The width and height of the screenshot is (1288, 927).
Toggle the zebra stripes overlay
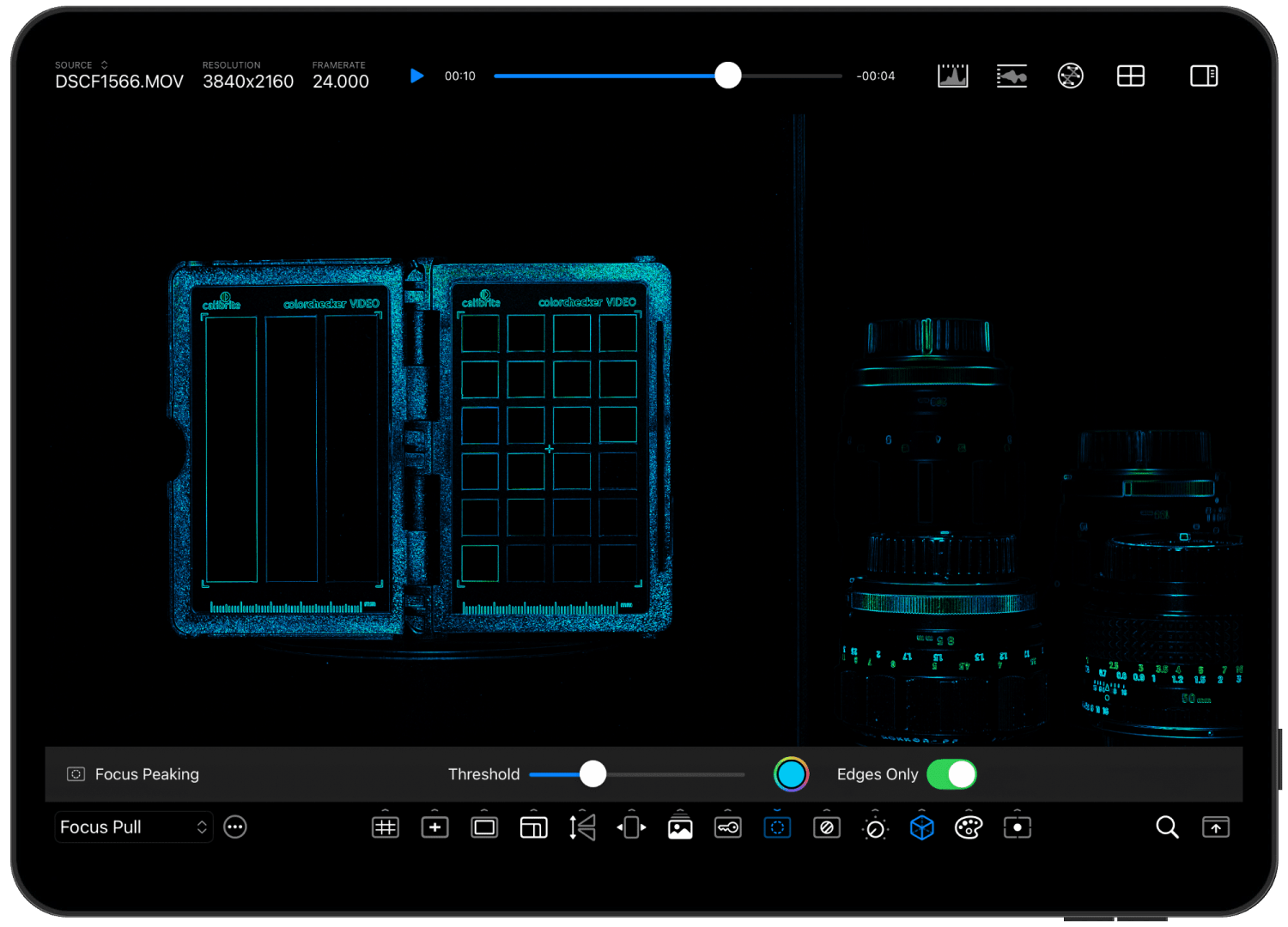tap(826, 827)
